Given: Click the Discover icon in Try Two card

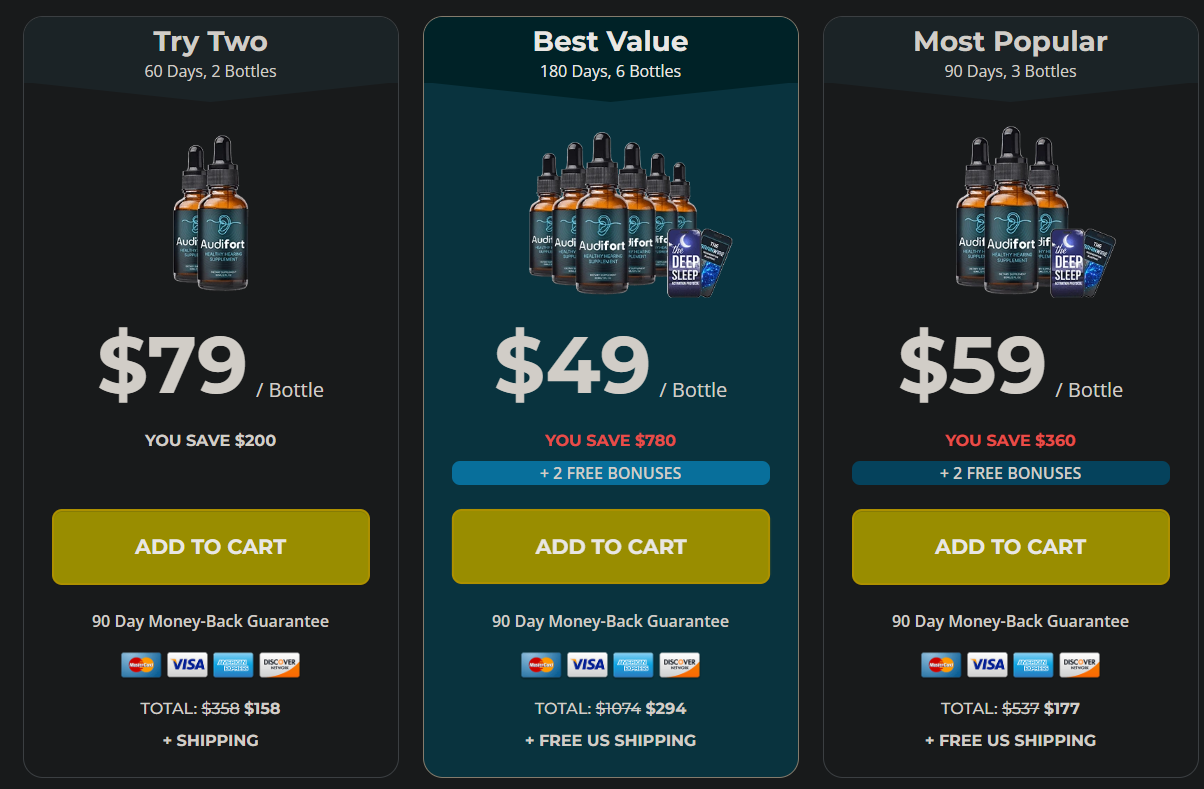Looking at the screenshot, I should (279, 665).
